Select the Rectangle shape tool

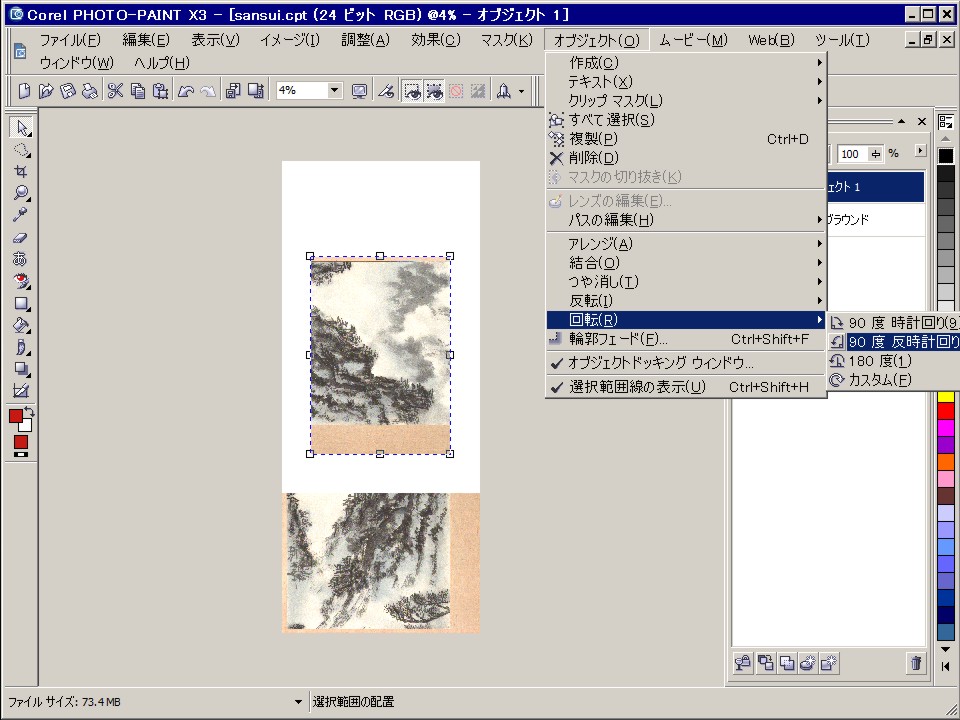coord(21,304)
